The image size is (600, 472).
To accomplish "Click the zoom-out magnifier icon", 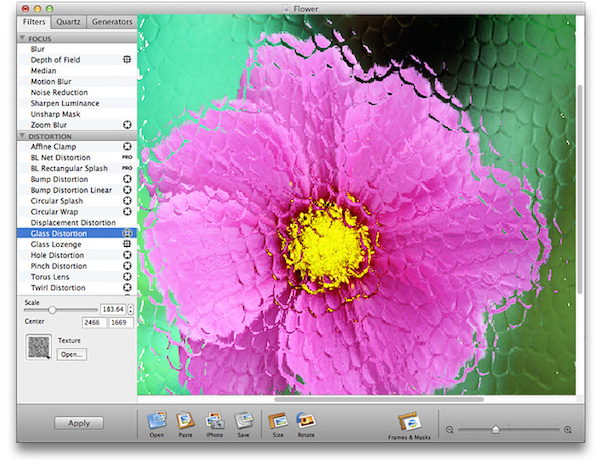I will [x=450, y=429].
